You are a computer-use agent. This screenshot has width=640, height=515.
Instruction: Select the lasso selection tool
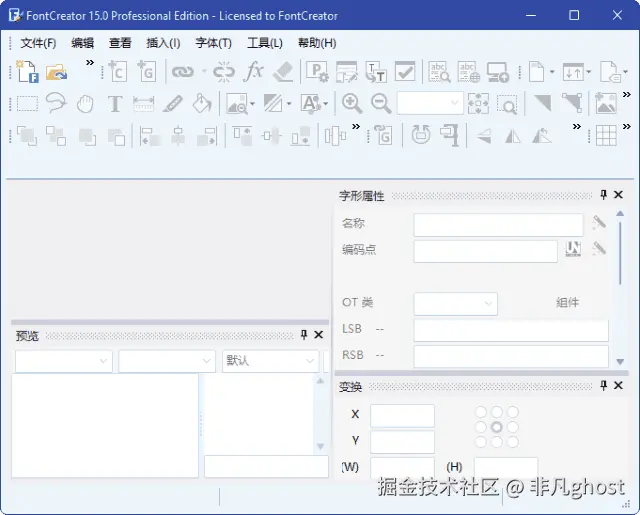tap(56, 103)
